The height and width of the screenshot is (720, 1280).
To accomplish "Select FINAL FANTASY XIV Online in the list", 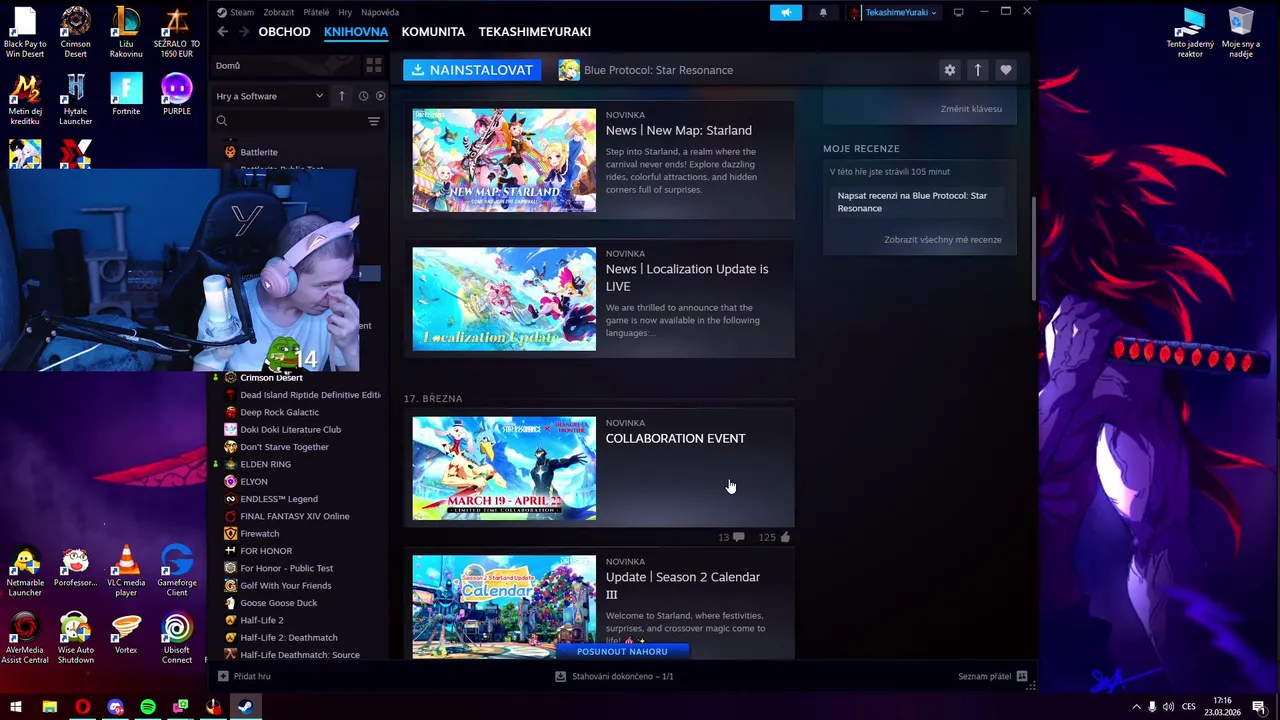I will (x=294, y=516).
